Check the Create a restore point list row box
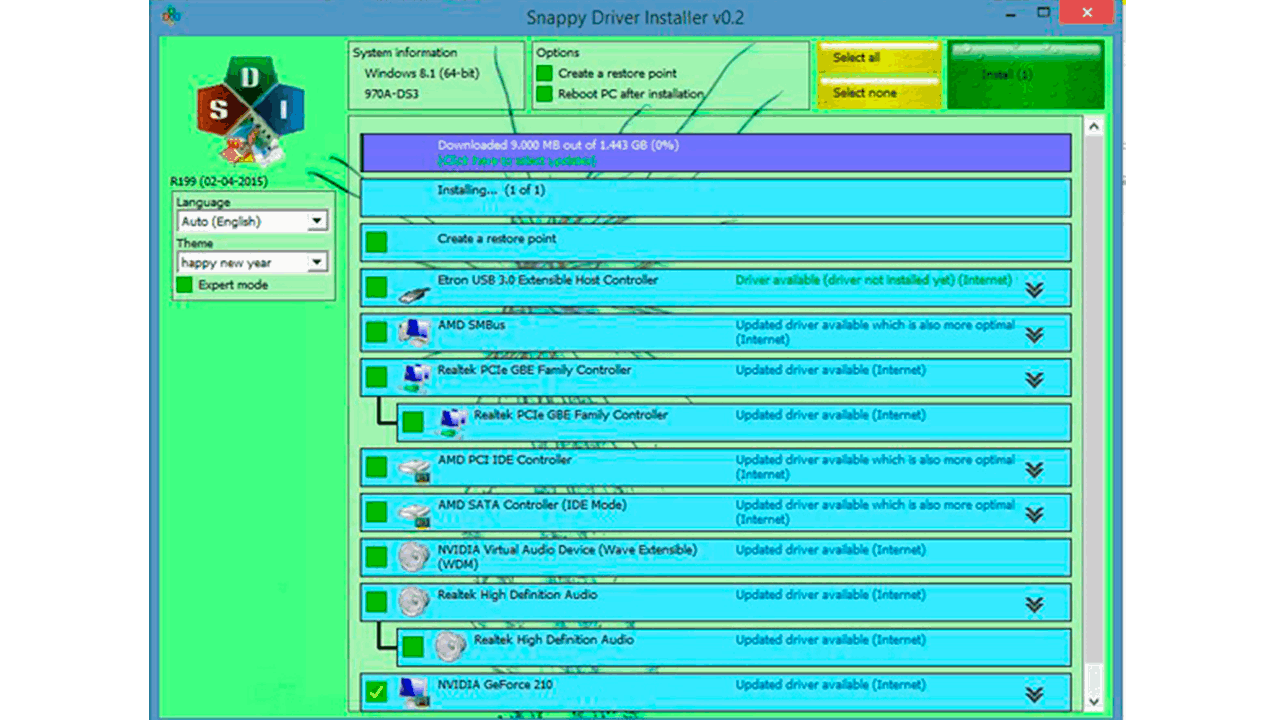This screenshot has width=1278, height=720. click(x=376, y=242)
